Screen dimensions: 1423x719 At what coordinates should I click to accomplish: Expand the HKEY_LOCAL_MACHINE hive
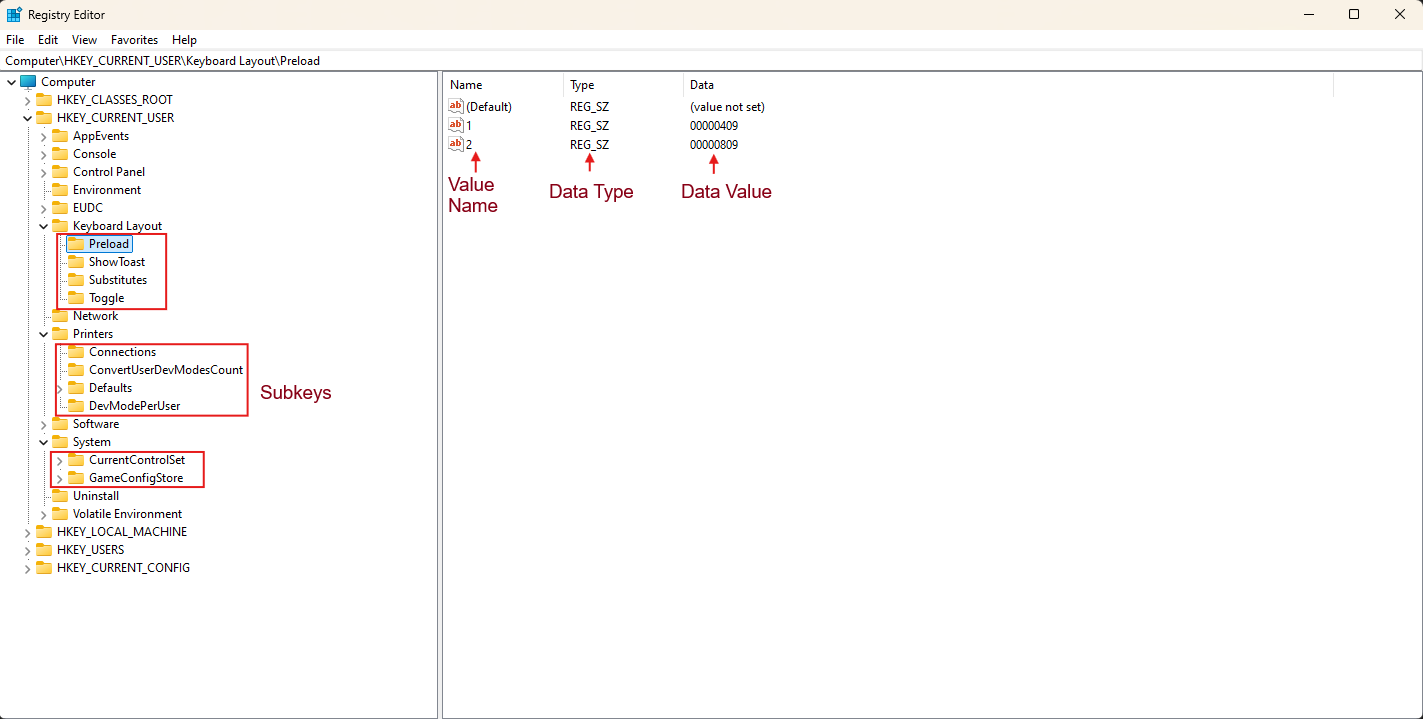(27, 532)
